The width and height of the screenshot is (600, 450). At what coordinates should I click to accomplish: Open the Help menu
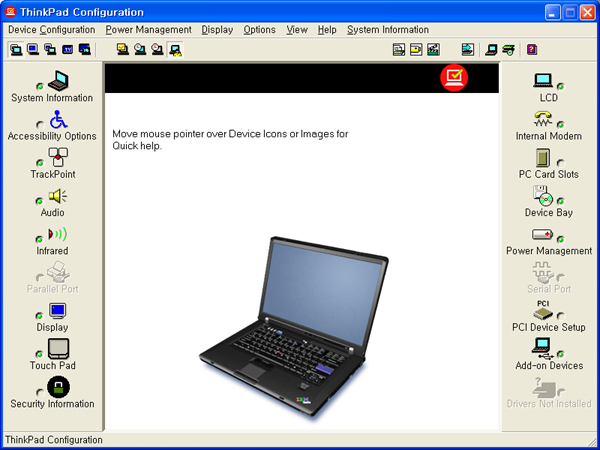(x=327, y=30)
